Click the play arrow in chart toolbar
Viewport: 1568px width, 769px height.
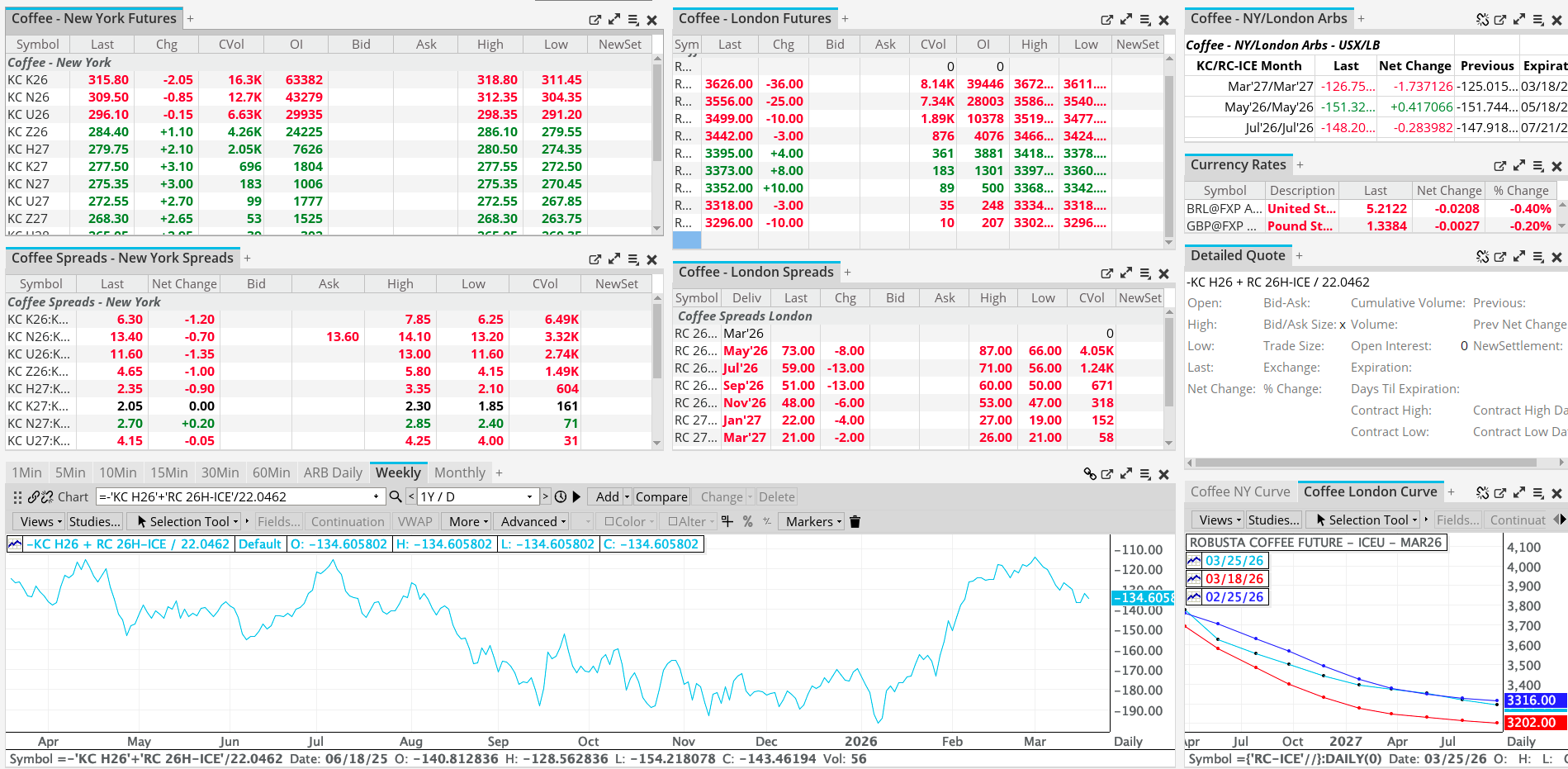point(576,496)
